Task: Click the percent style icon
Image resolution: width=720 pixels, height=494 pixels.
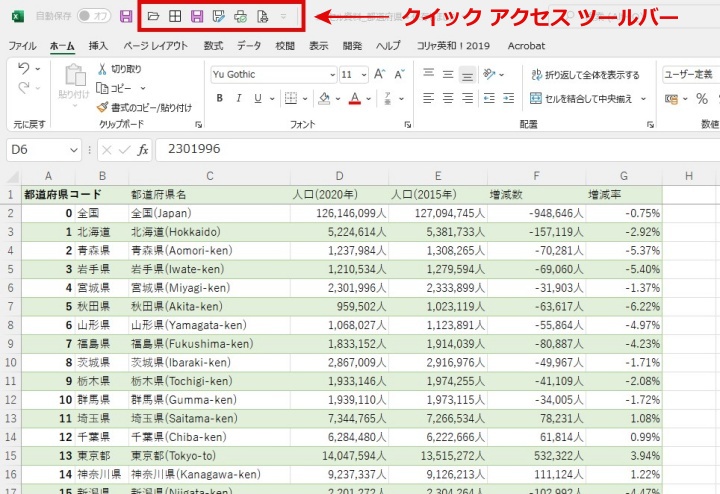Action: coord(702,98)
